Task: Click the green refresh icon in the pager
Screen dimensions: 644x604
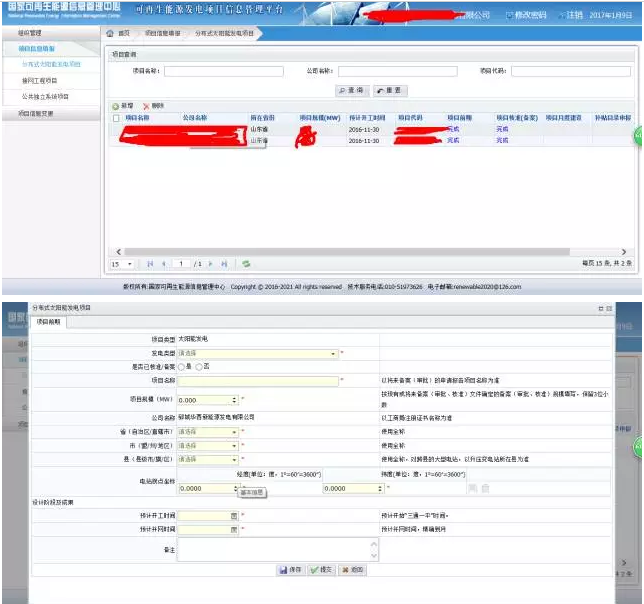Action: [x=245, y=263]
